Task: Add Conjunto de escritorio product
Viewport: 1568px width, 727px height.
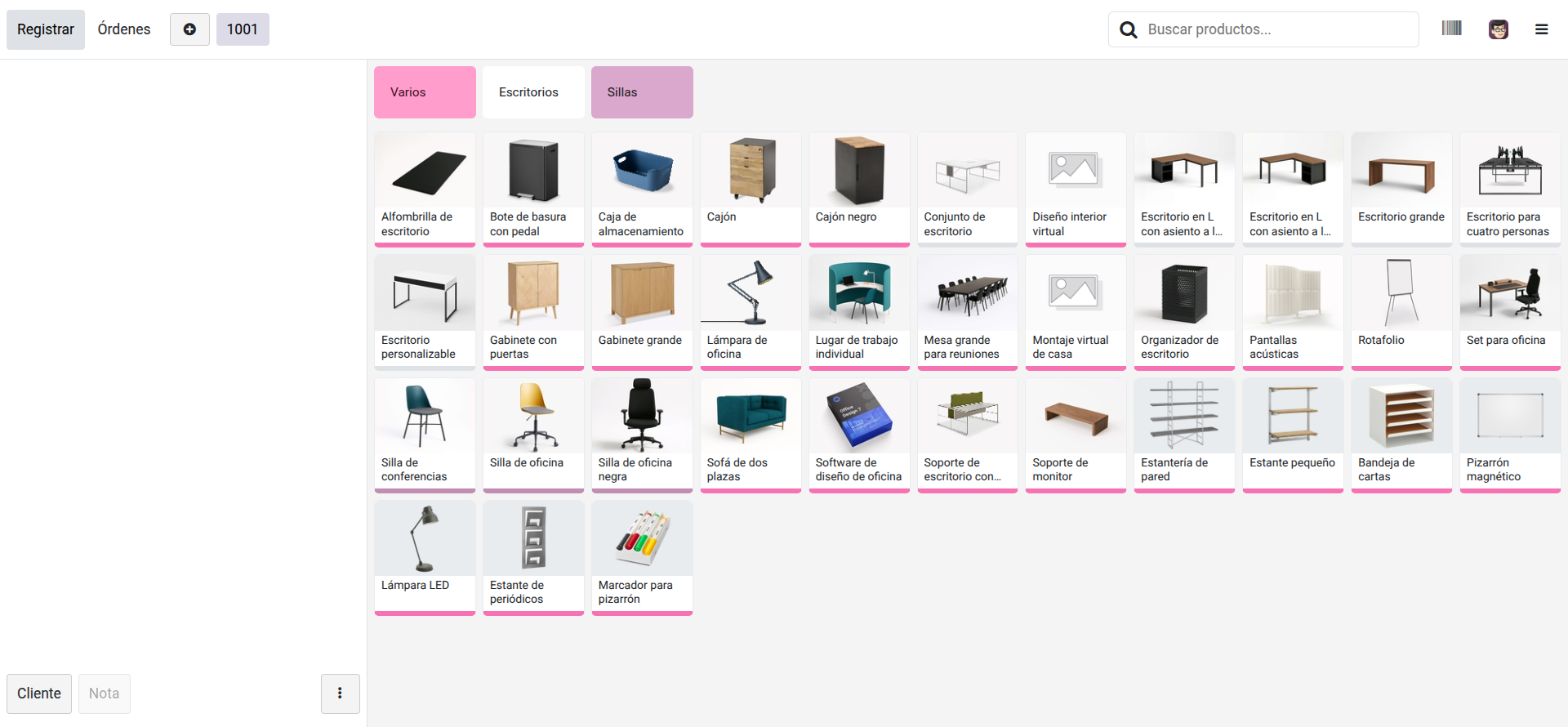Action: 968,190
